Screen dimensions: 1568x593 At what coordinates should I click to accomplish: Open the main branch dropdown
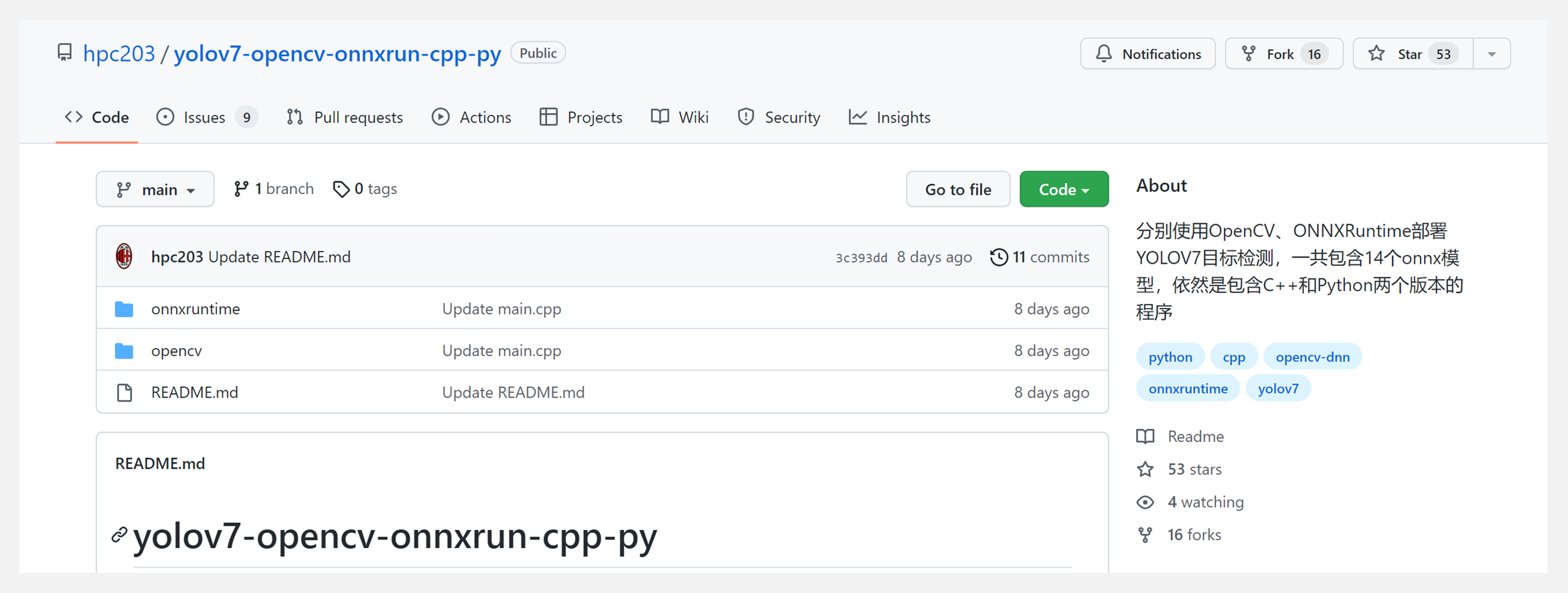coord(155,189)
